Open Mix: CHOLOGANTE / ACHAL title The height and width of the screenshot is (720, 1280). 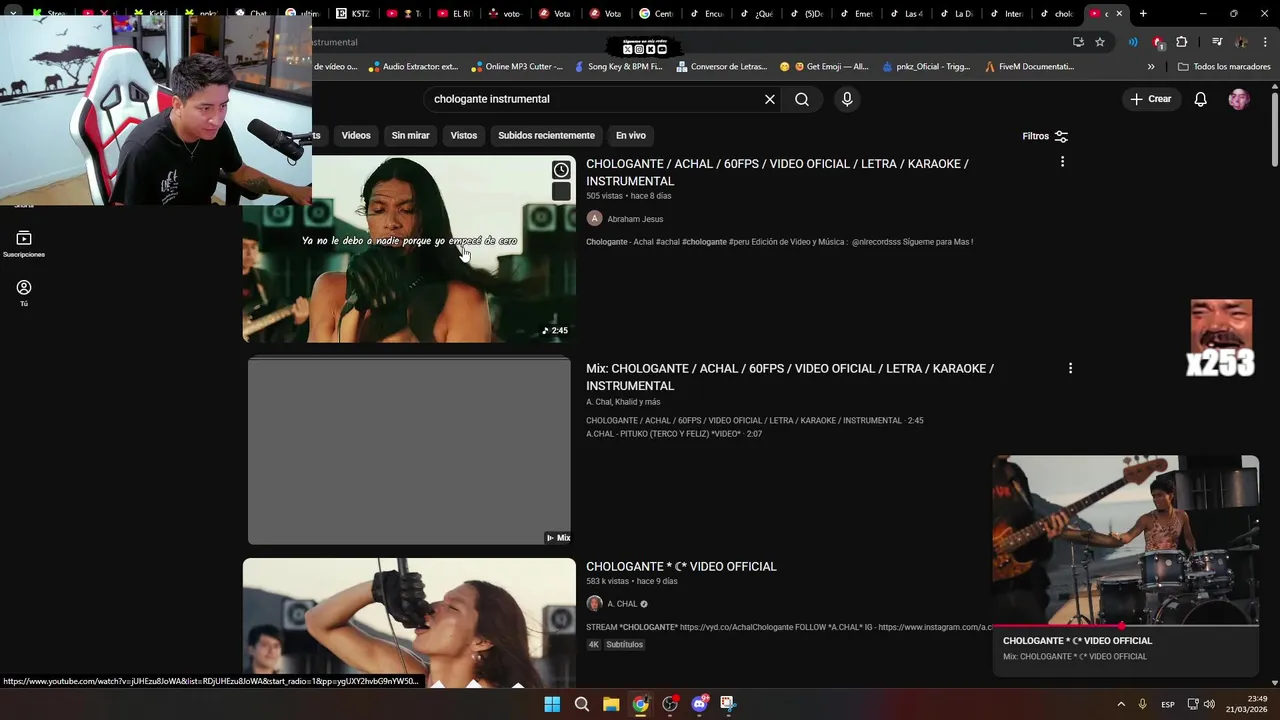point(790,377)
